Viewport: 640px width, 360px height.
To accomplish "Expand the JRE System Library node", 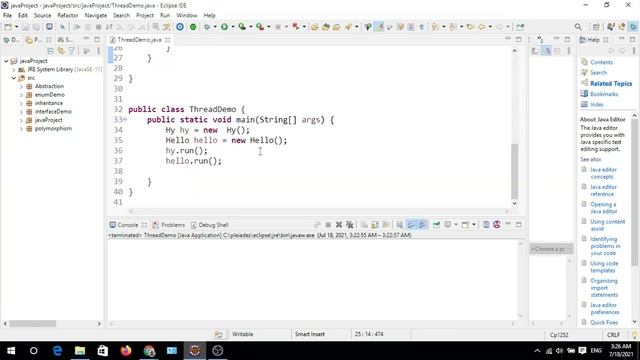I will [13, 69].
